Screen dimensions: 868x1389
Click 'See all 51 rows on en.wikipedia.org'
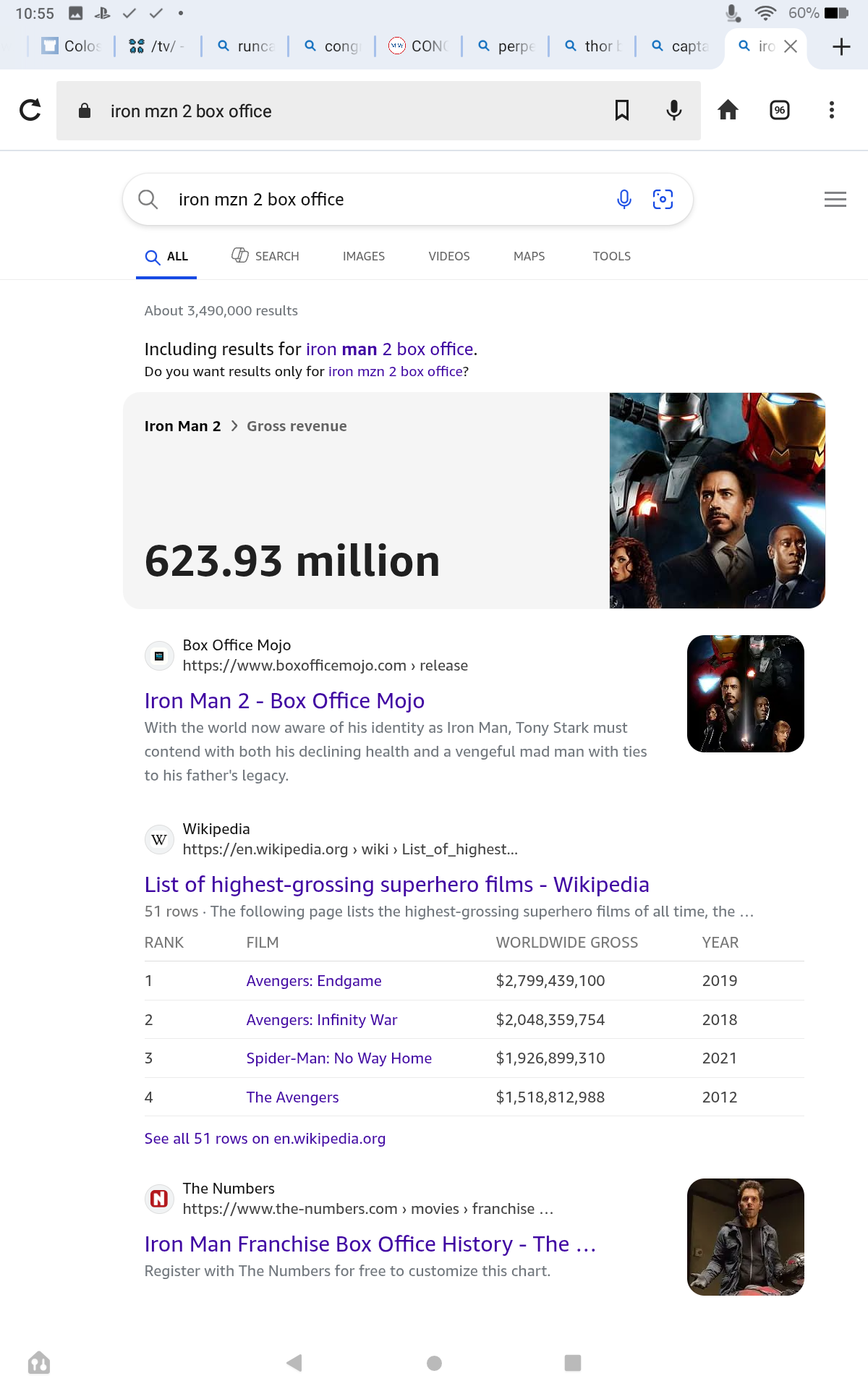[265, 1139]
